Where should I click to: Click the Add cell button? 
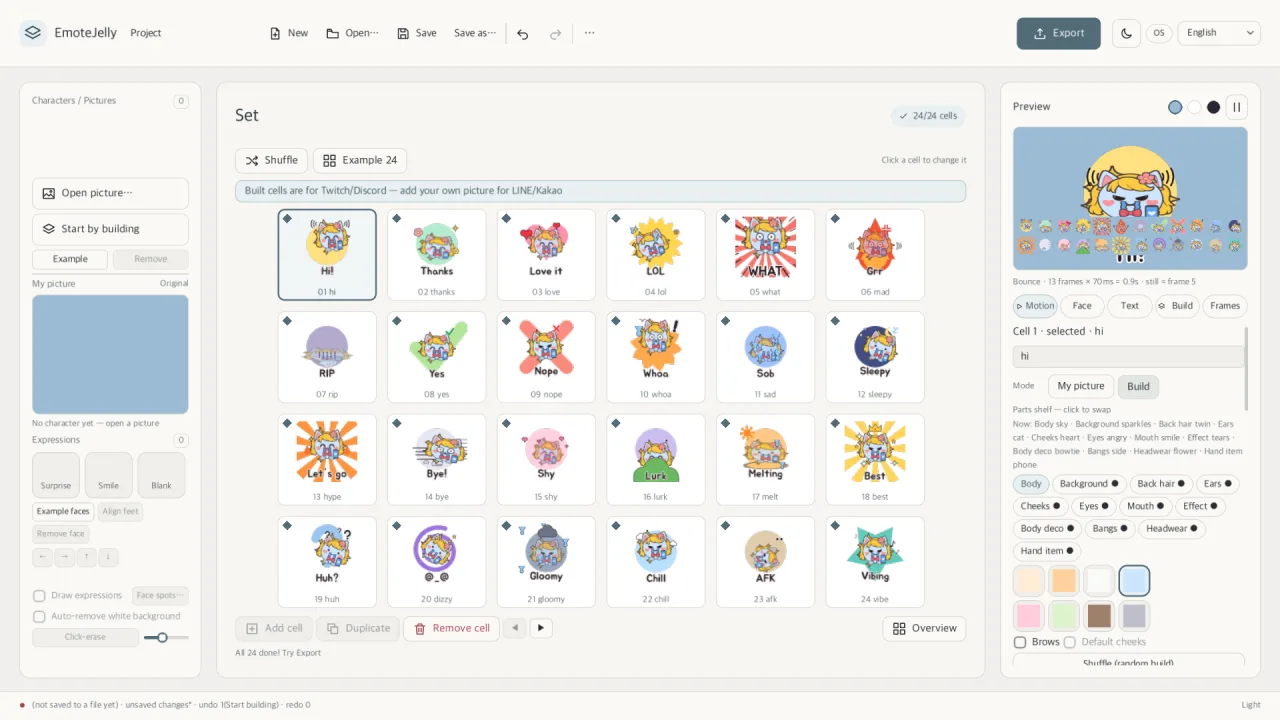tap(273, 628)
